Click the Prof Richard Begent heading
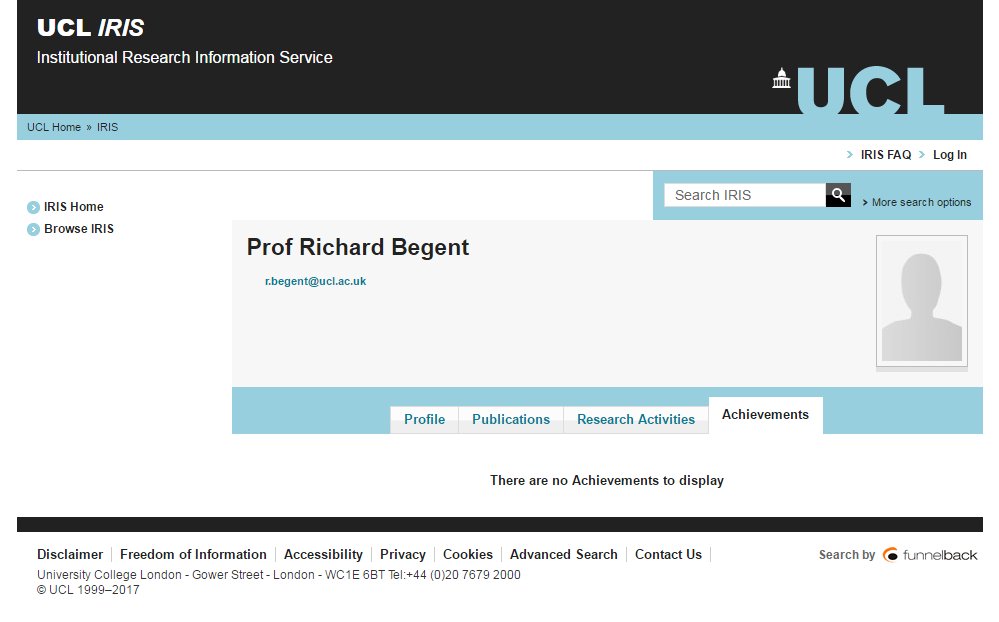Screen dimensions: 999x622 357,247
